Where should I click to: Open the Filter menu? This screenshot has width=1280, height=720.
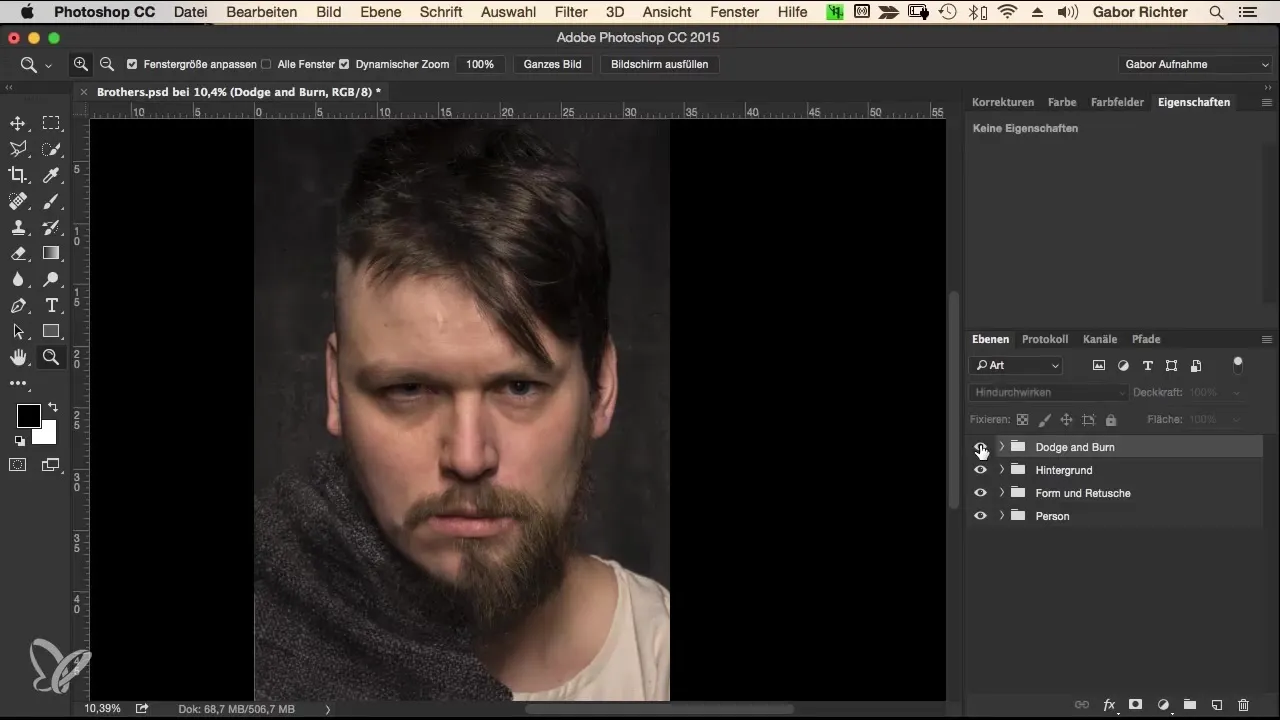click(571, 12)
